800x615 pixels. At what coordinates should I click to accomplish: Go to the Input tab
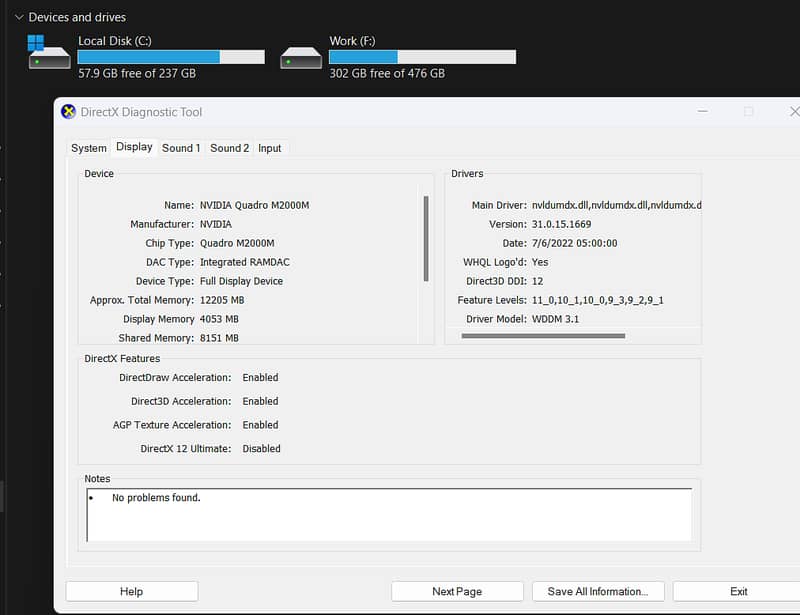coord(269,148)
